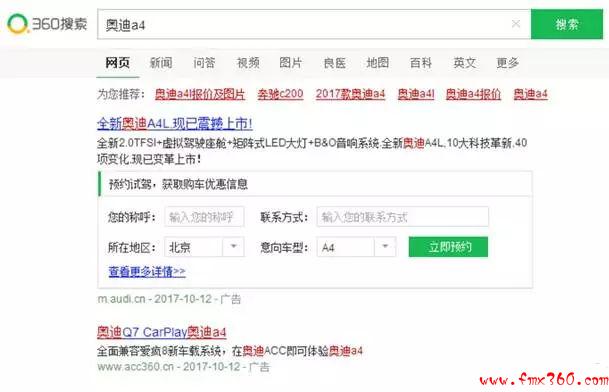609x392 pixels.
Task: Open the 所在地区 dropdown showing 北京
Action: [204, 247]
